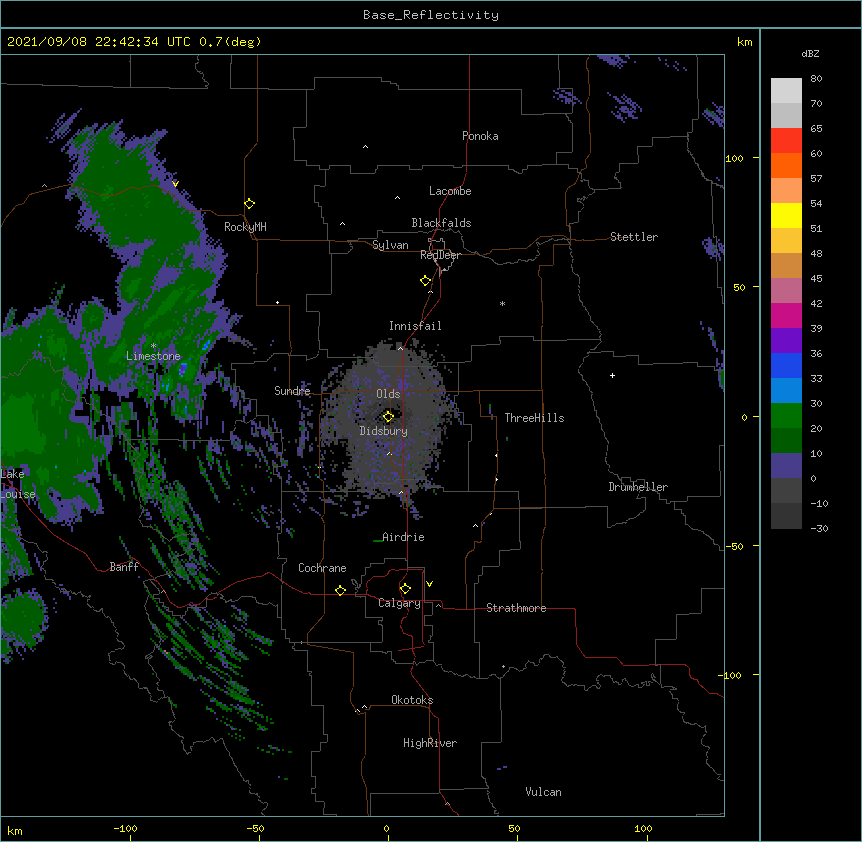
Task: Click the Blackfalds label
Action: pyautogui.click(x=441, y=223)
